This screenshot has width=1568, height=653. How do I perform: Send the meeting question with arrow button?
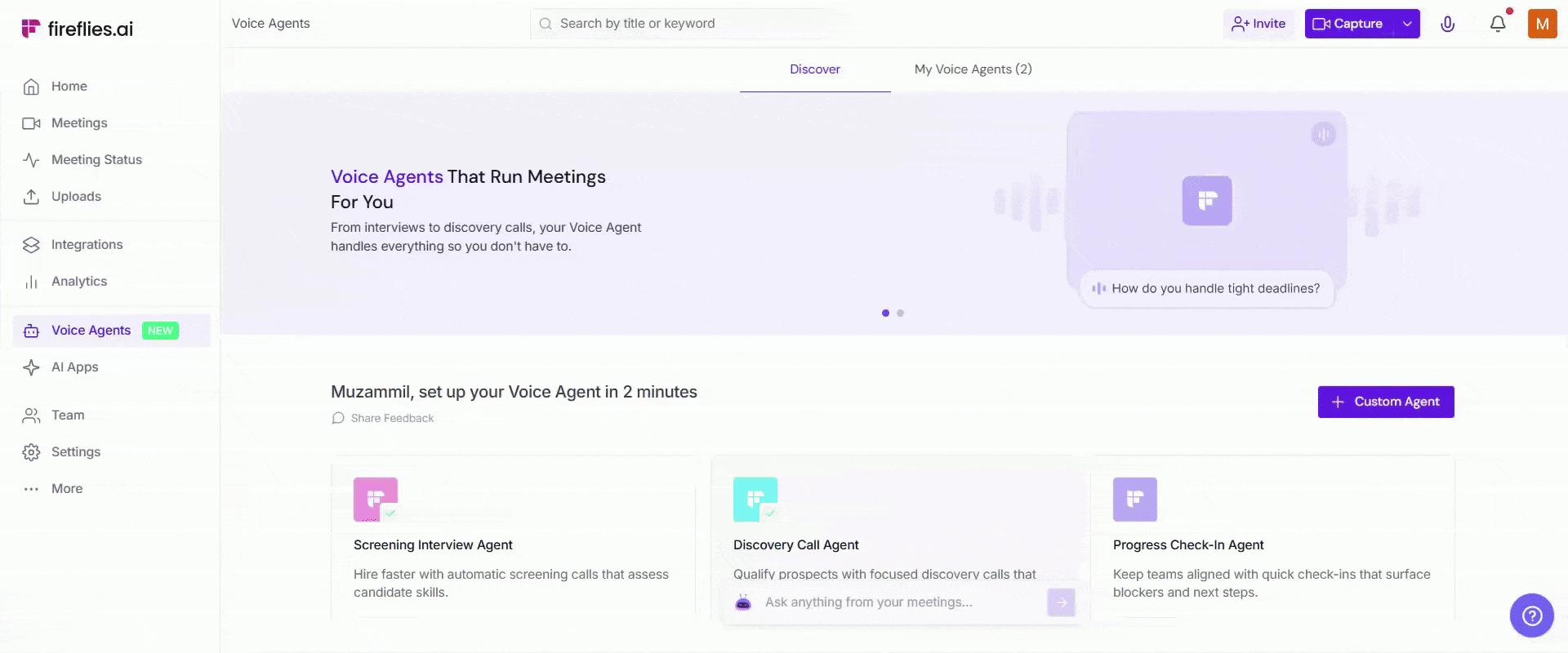pos(1061,602)
